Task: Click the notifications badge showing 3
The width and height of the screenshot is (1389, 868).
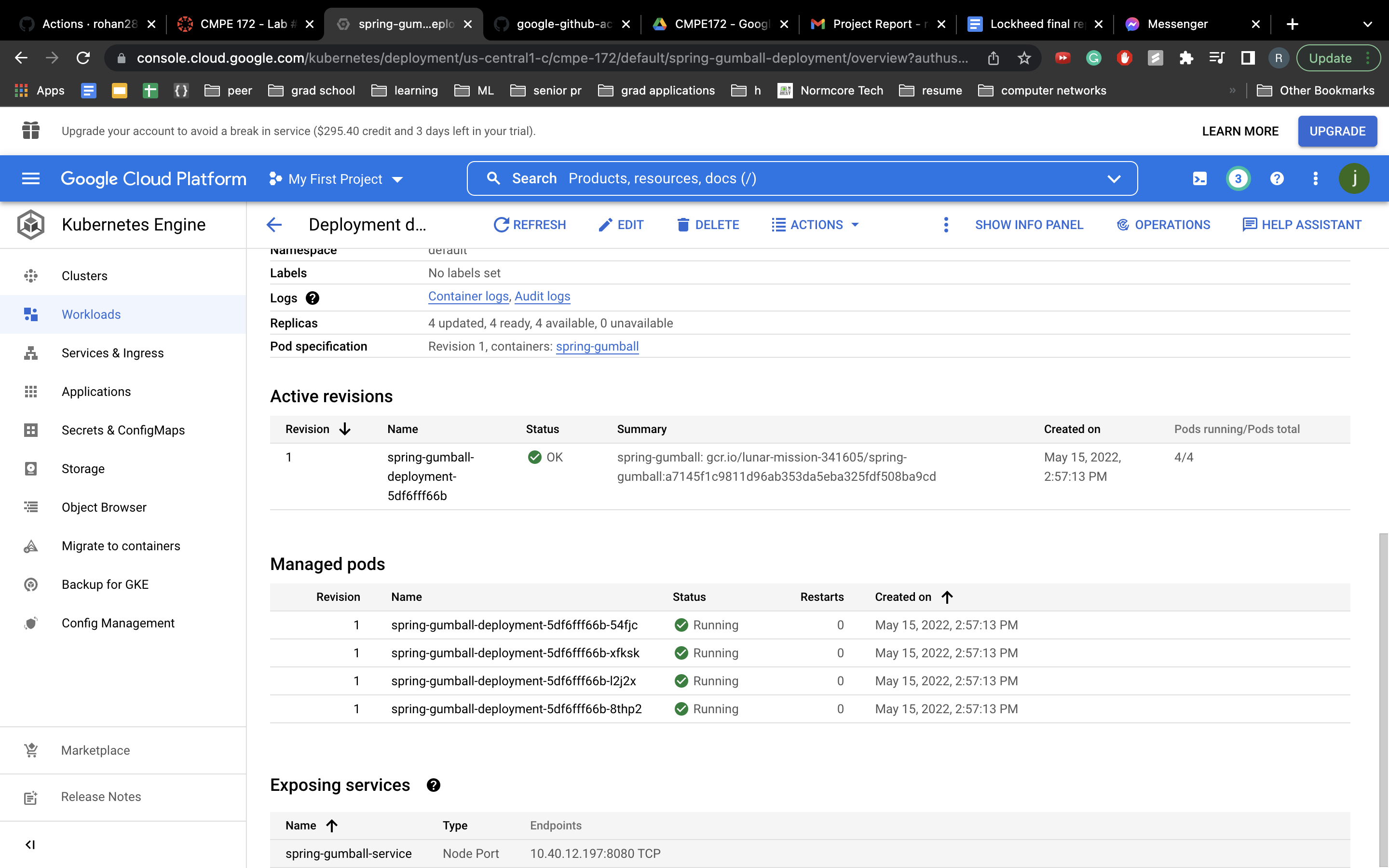Action: pos(1238,178)
